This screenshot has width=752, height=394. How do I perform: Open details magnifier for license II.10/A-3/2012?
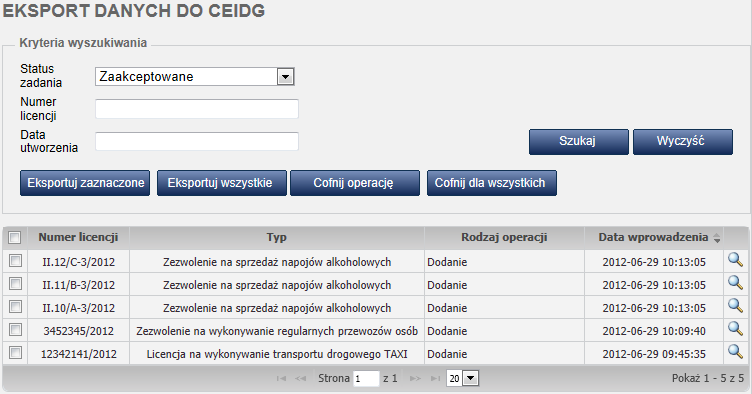pos(735,306)
